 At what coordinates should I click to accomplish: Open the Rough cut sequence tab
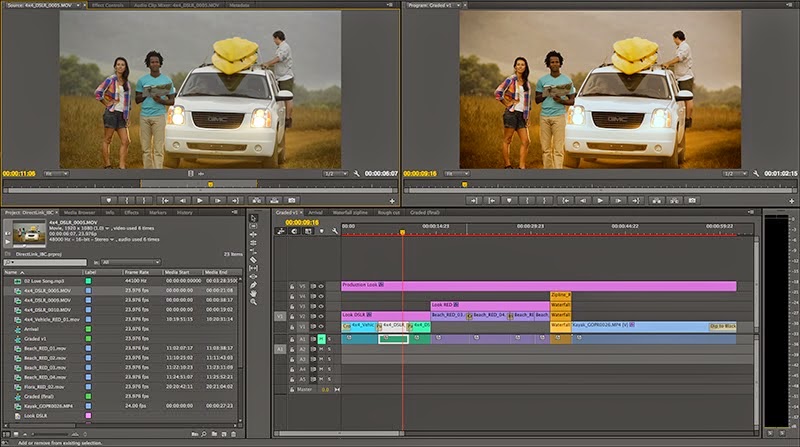(389, 213)
